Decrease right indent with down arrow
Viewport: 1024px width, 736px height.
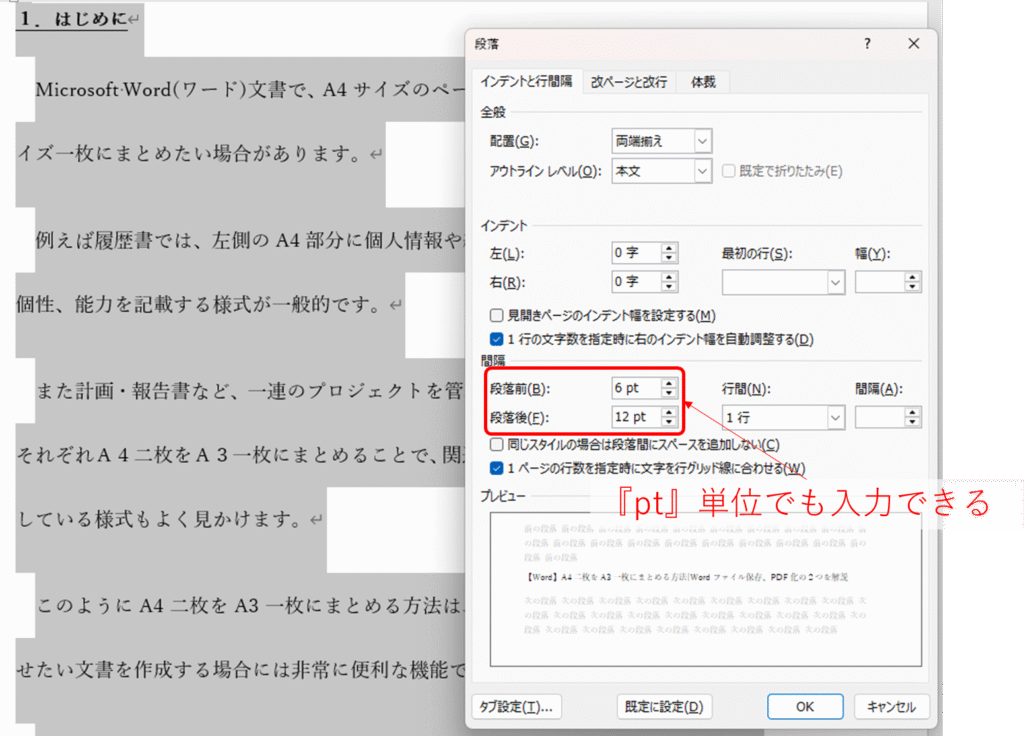tap(669, 288)
